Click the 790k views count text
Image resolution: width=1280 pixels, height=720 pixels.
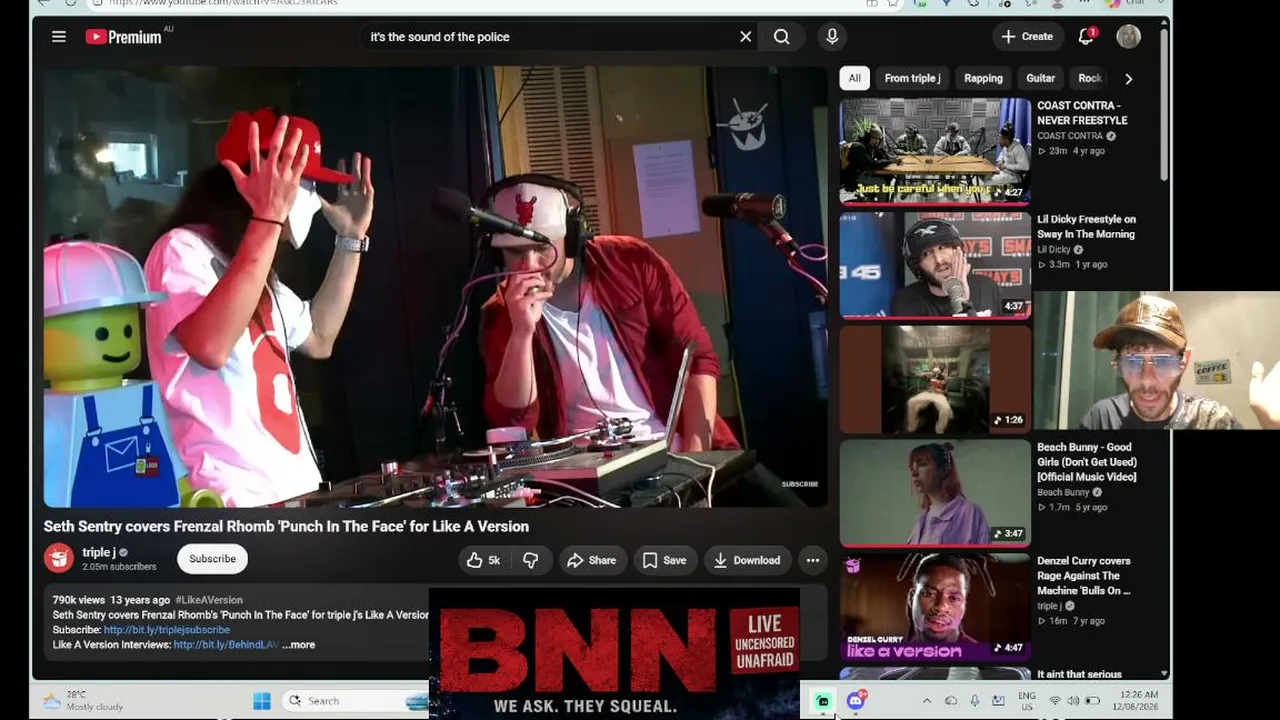click(x=79, y=600)
